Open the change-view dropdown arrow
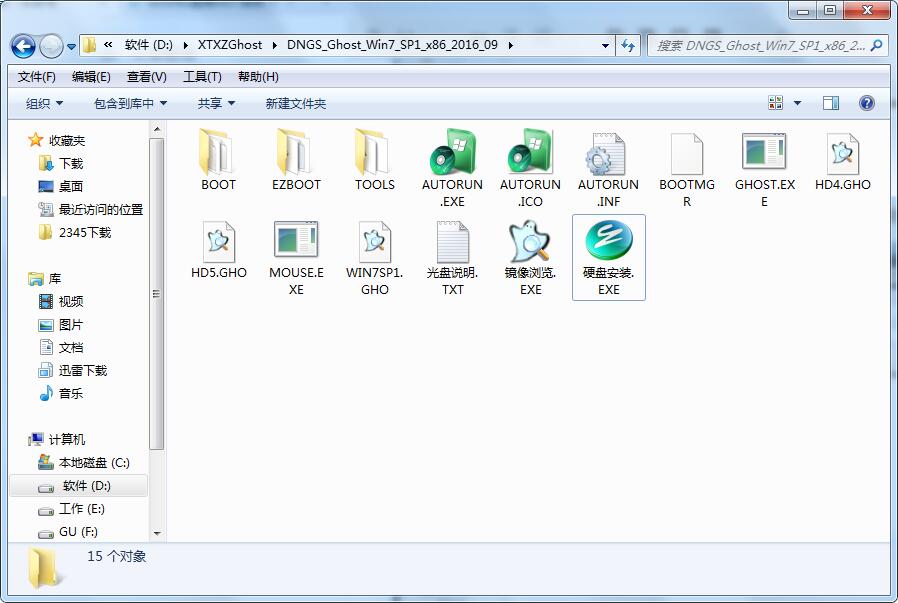The image size is (898, 603). 796,103
